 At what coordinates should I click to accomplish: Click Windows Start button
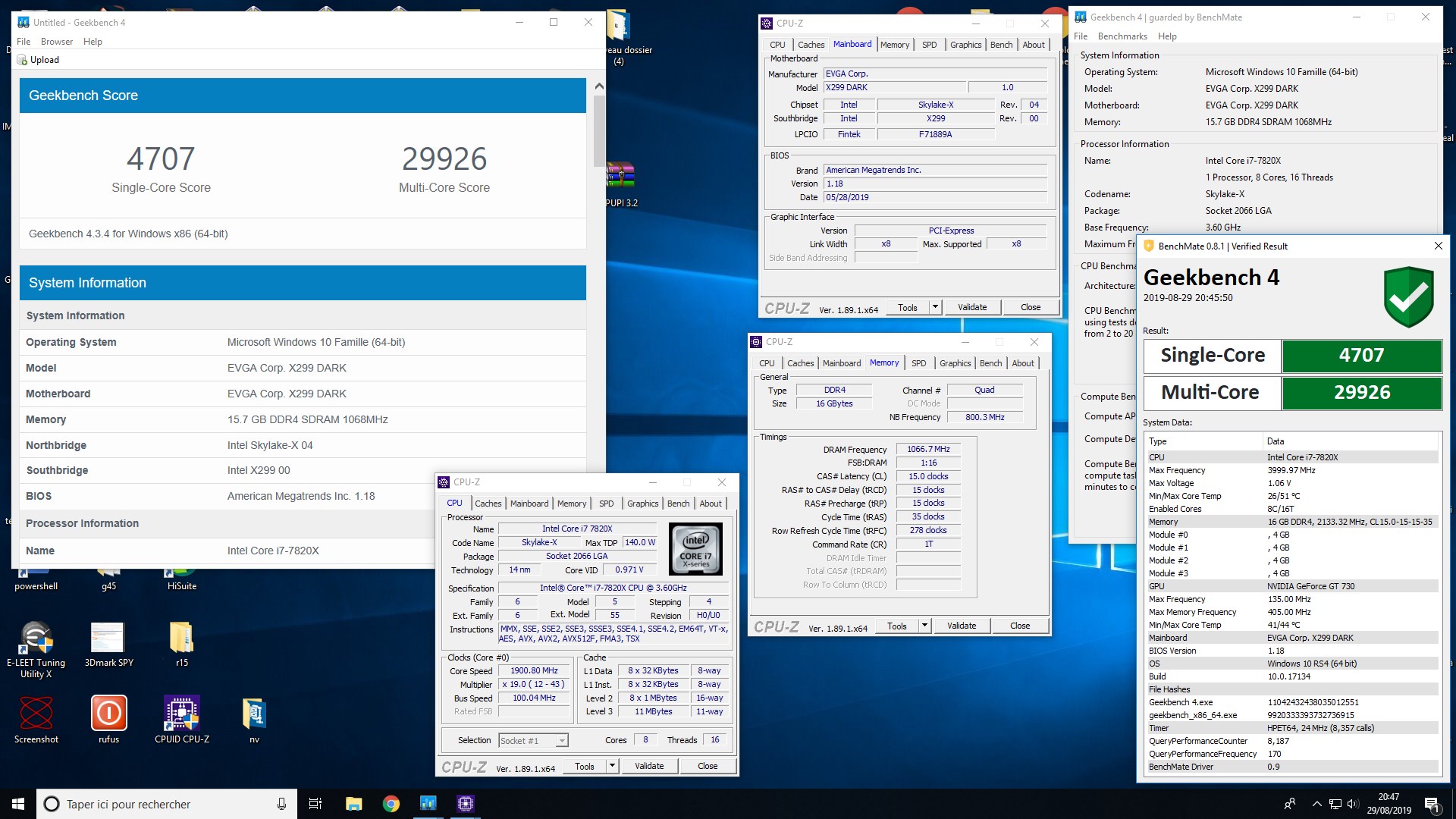coord(18,804)
